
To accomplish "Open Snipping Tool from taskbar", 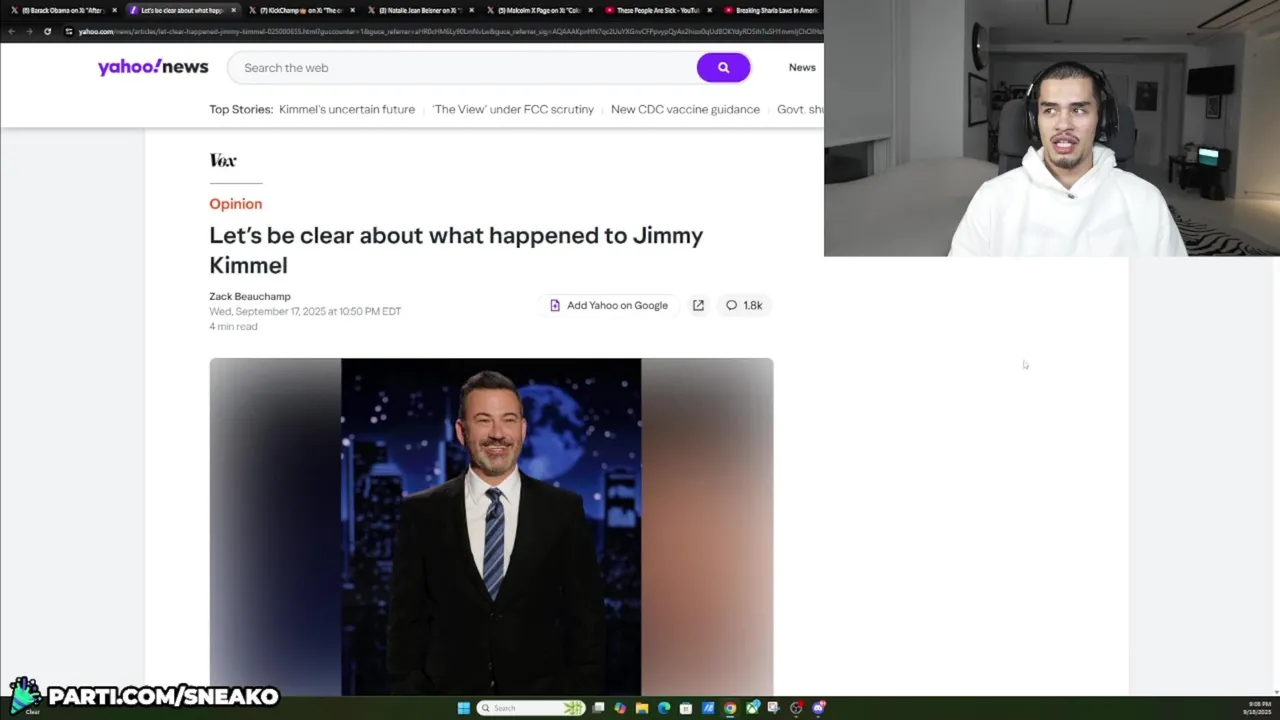I will tap(774, 708).
